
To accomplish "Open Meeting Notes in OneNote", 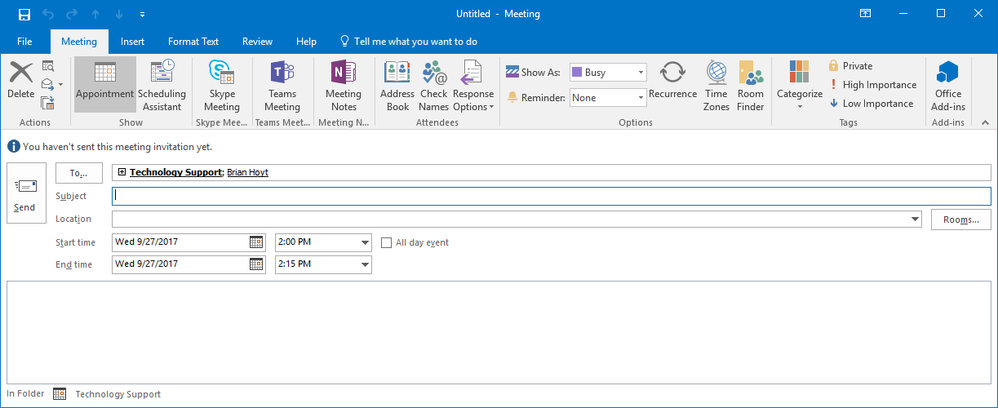I will pos(343,85).
